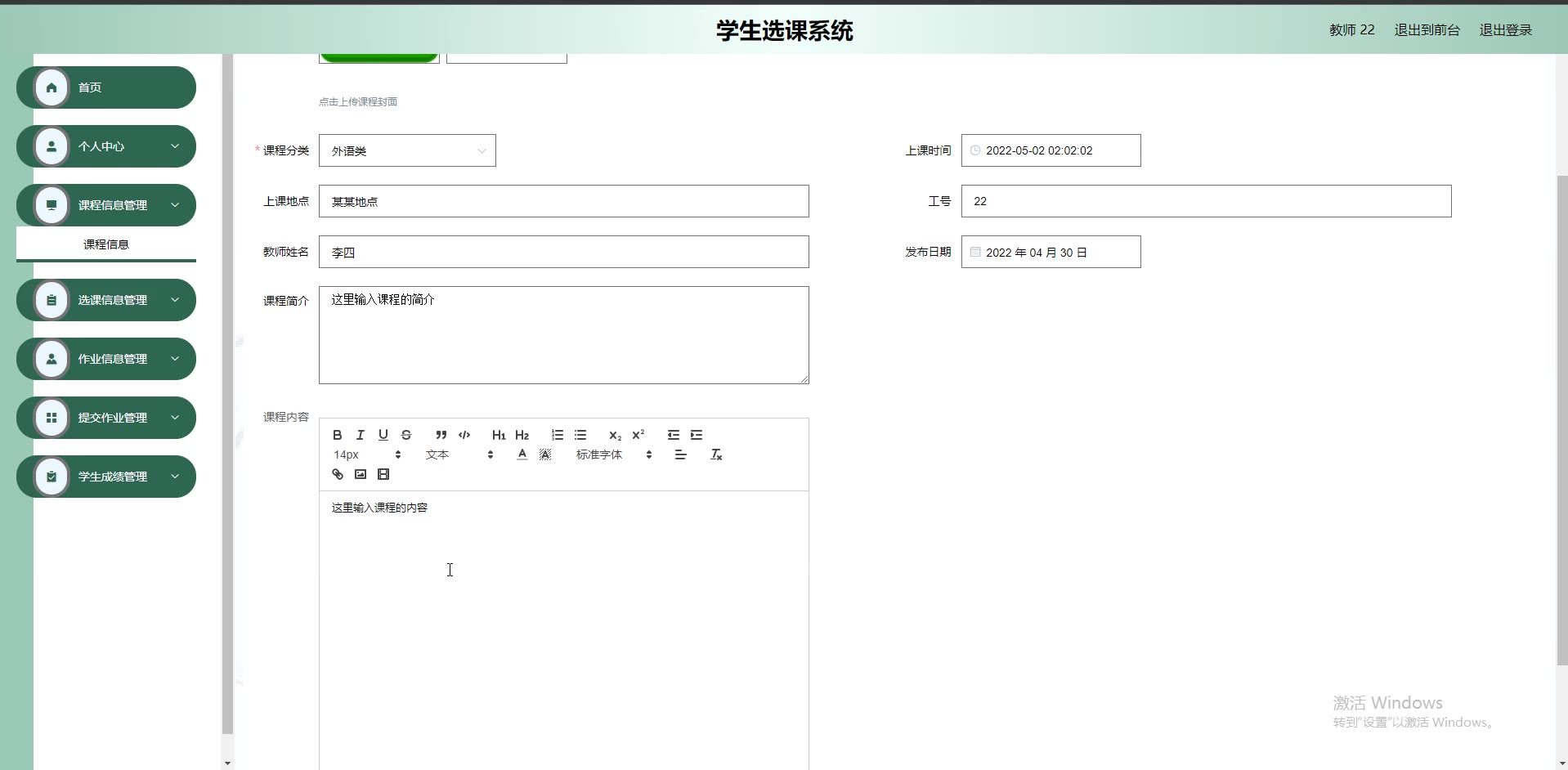Click the 上课地点 input field
Screen dimensions: 1568x770
coord(564,201)
